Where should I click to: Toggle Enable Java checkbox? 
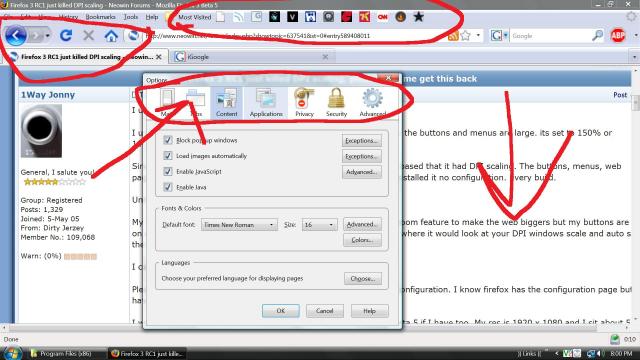pyautogui.click(x=167, y=187)
